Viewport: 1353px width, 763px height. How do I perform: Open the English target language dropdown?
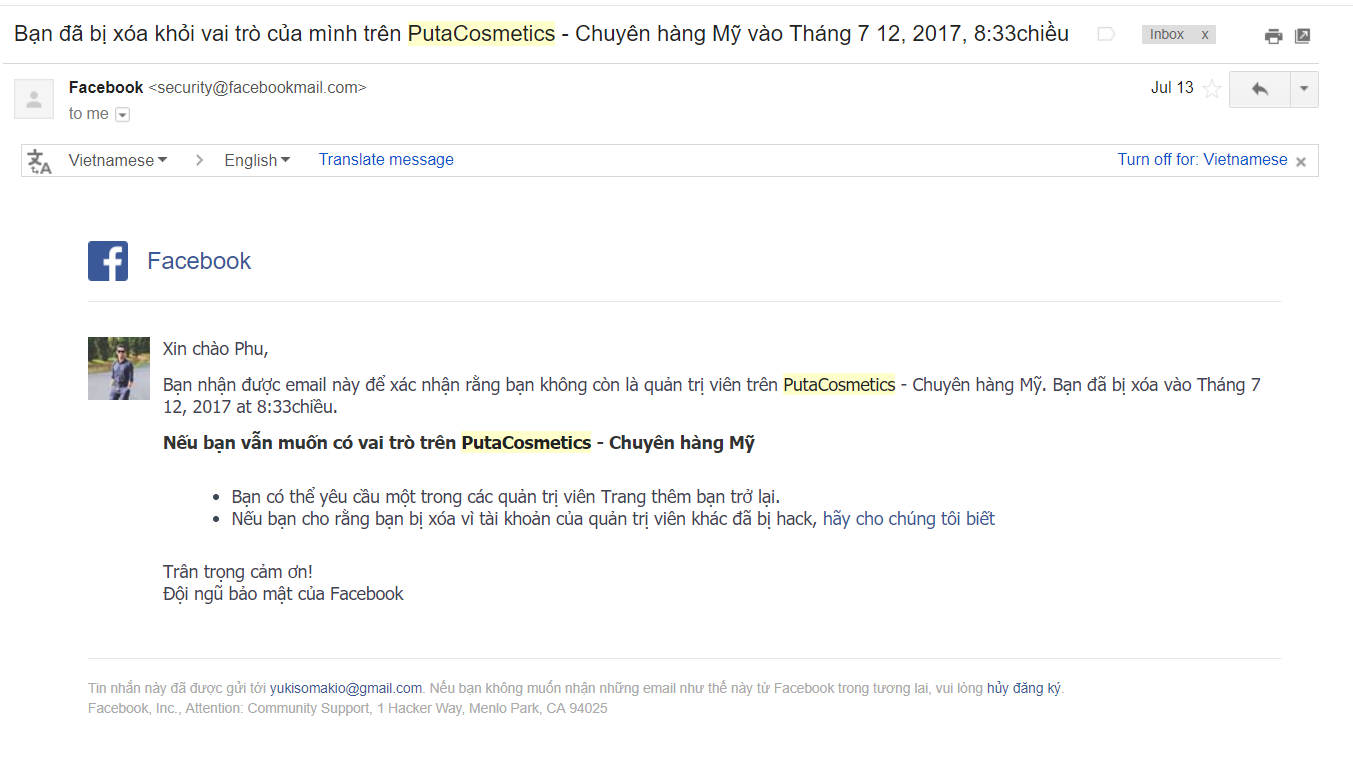pyautogui.click(x=257, y=160)
